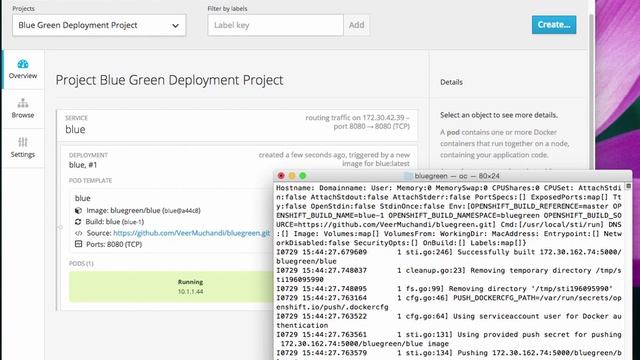Click the 'Removing temporary directory' terminal line
Viewport: 640px width, 360px height.
449,275
